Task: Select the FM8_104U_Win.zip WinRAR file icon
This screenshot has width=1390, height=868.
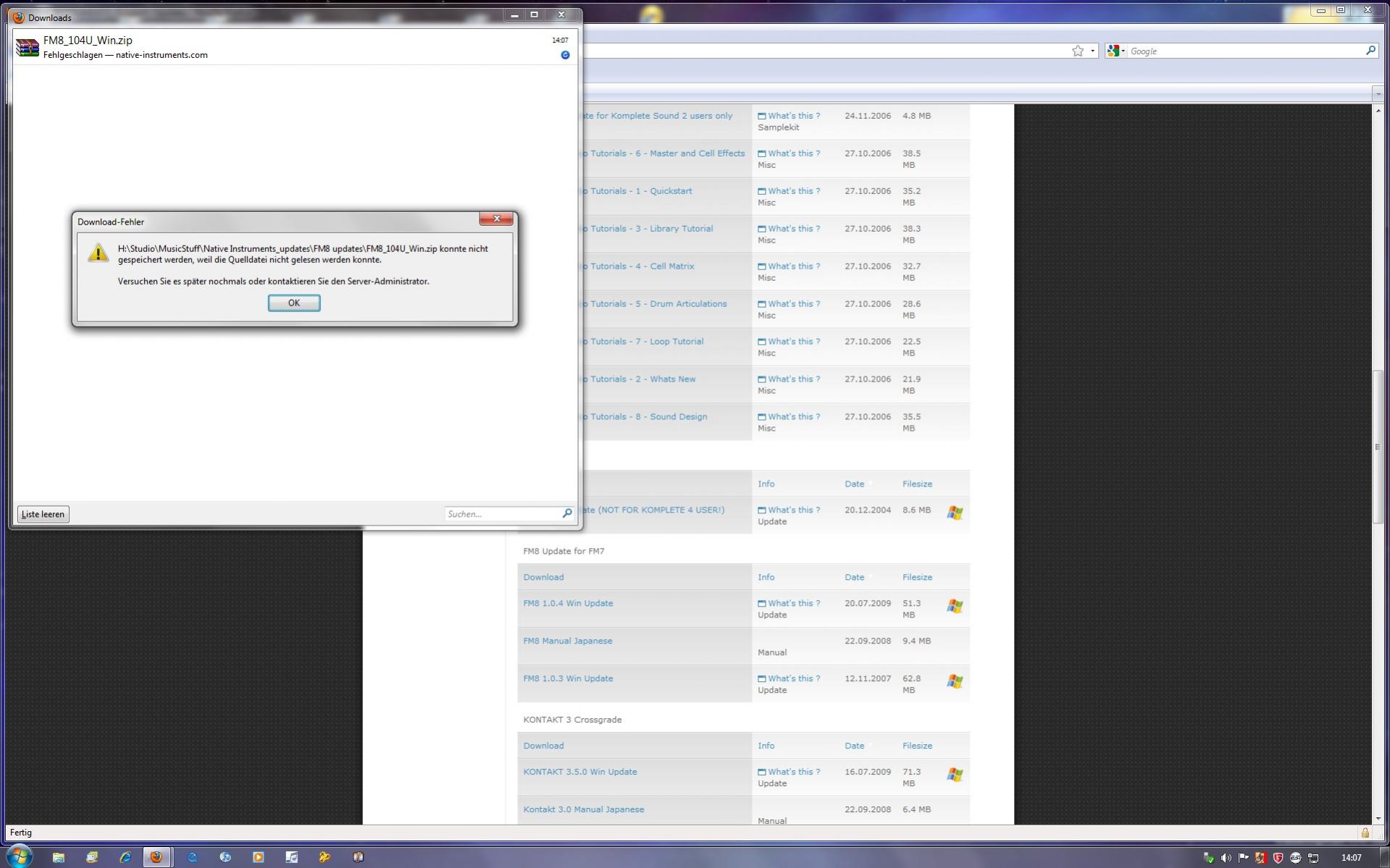Action: coord(28,48)
